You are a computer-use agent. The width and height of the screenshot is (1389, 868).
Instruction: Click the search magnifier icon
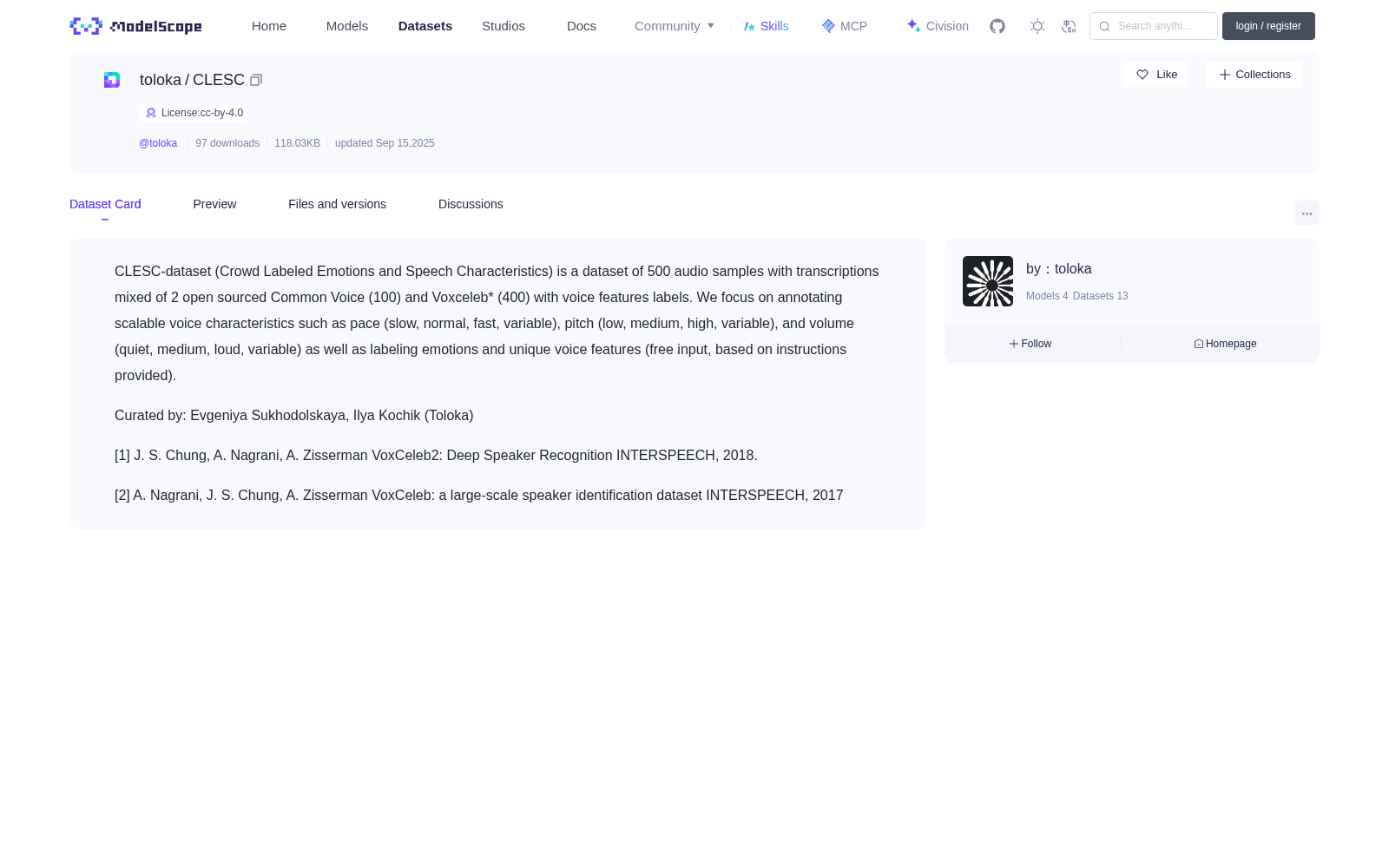pos(1104,26)
